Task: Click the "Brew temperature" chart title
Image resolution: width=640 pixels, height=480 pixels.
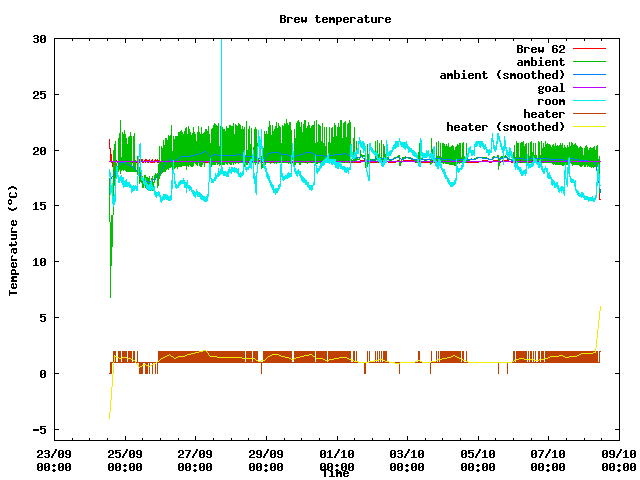Action: coord(335,19)
